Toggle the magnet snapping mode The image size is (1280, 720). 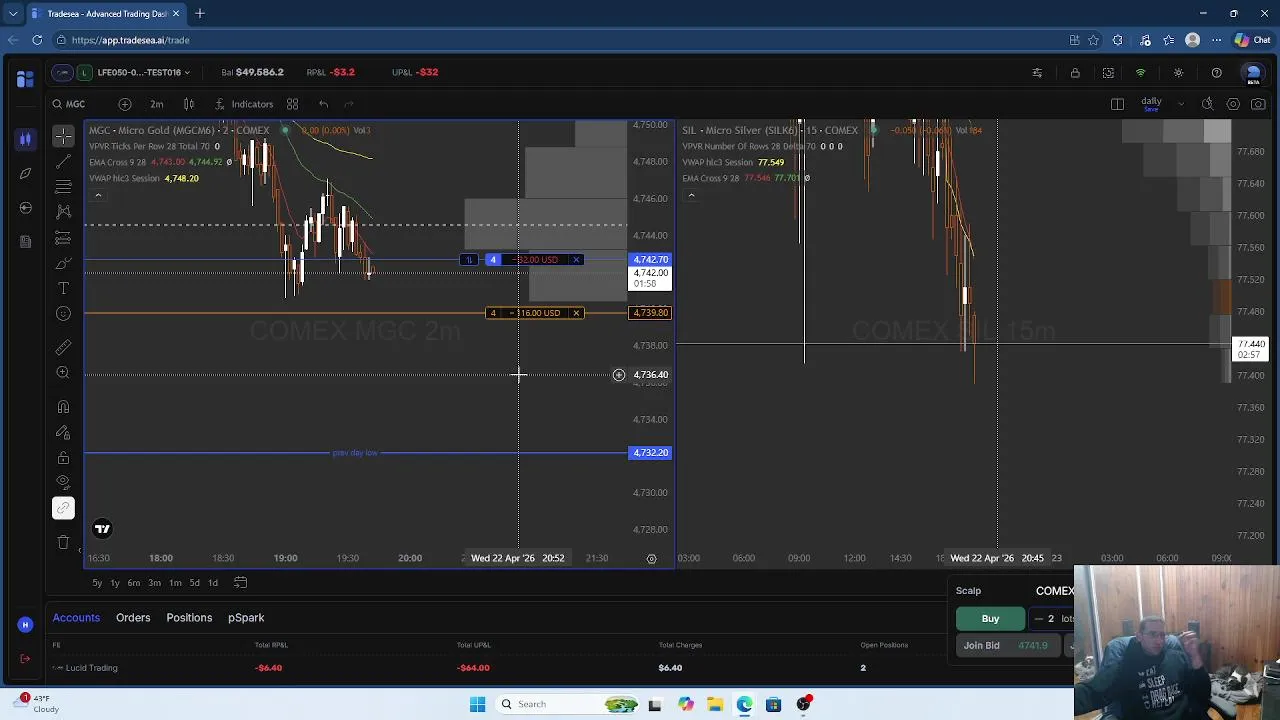(63, 407)
